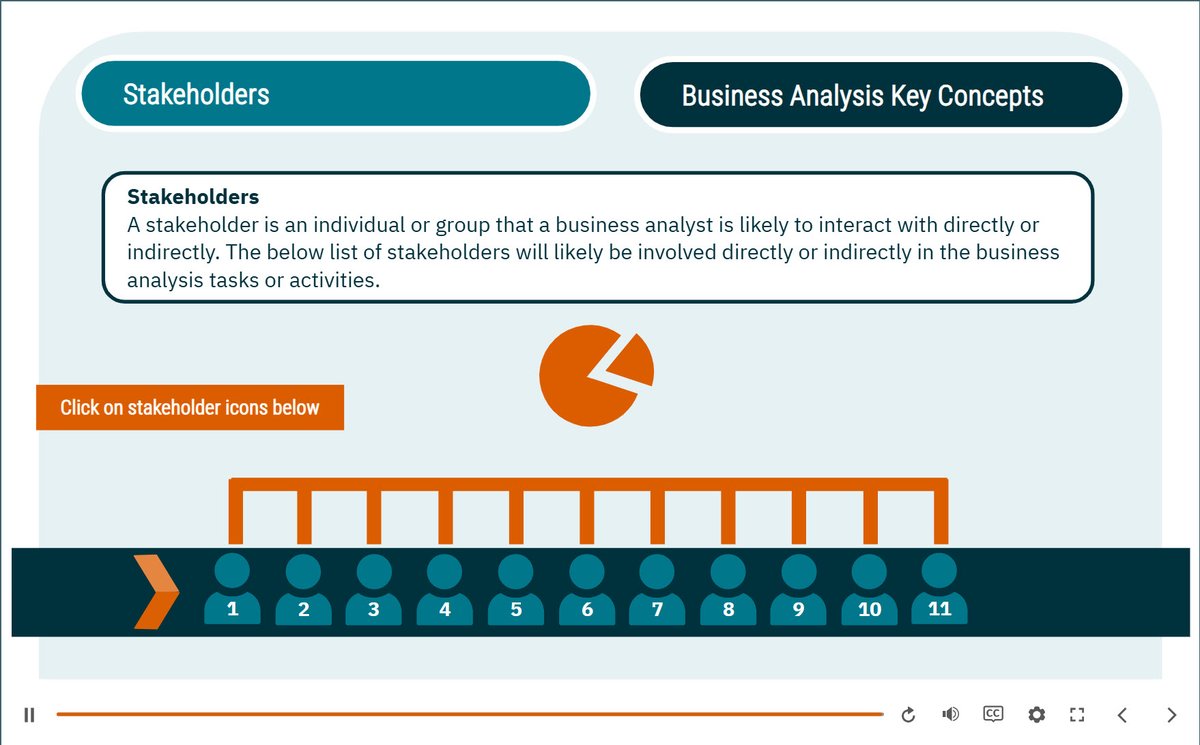The width and height of the screenshot is (1200, 745).
Task: Click the orange seekbar progress track
Action: click(470, 714)
